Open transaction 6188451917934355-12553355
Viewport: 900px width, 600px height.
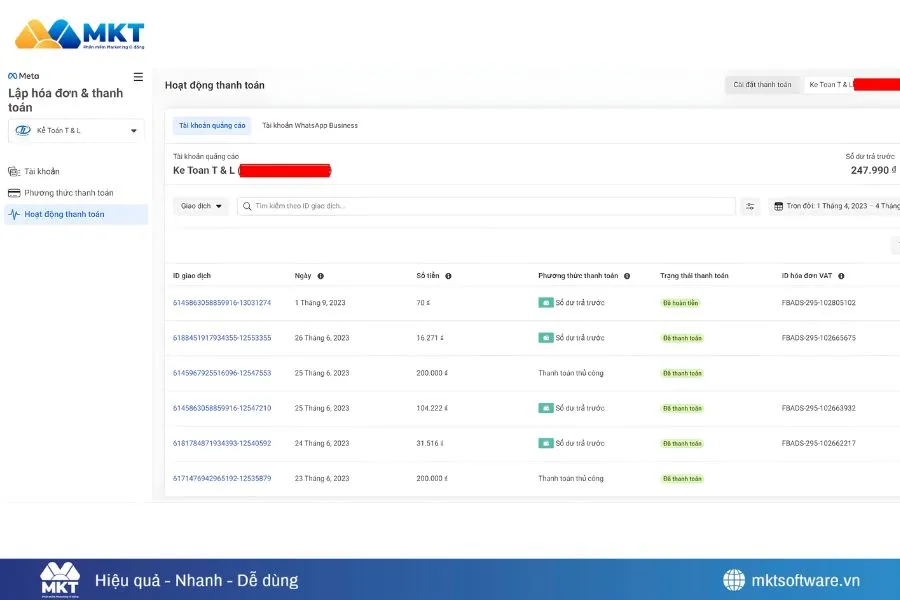[x=222, y=338]
